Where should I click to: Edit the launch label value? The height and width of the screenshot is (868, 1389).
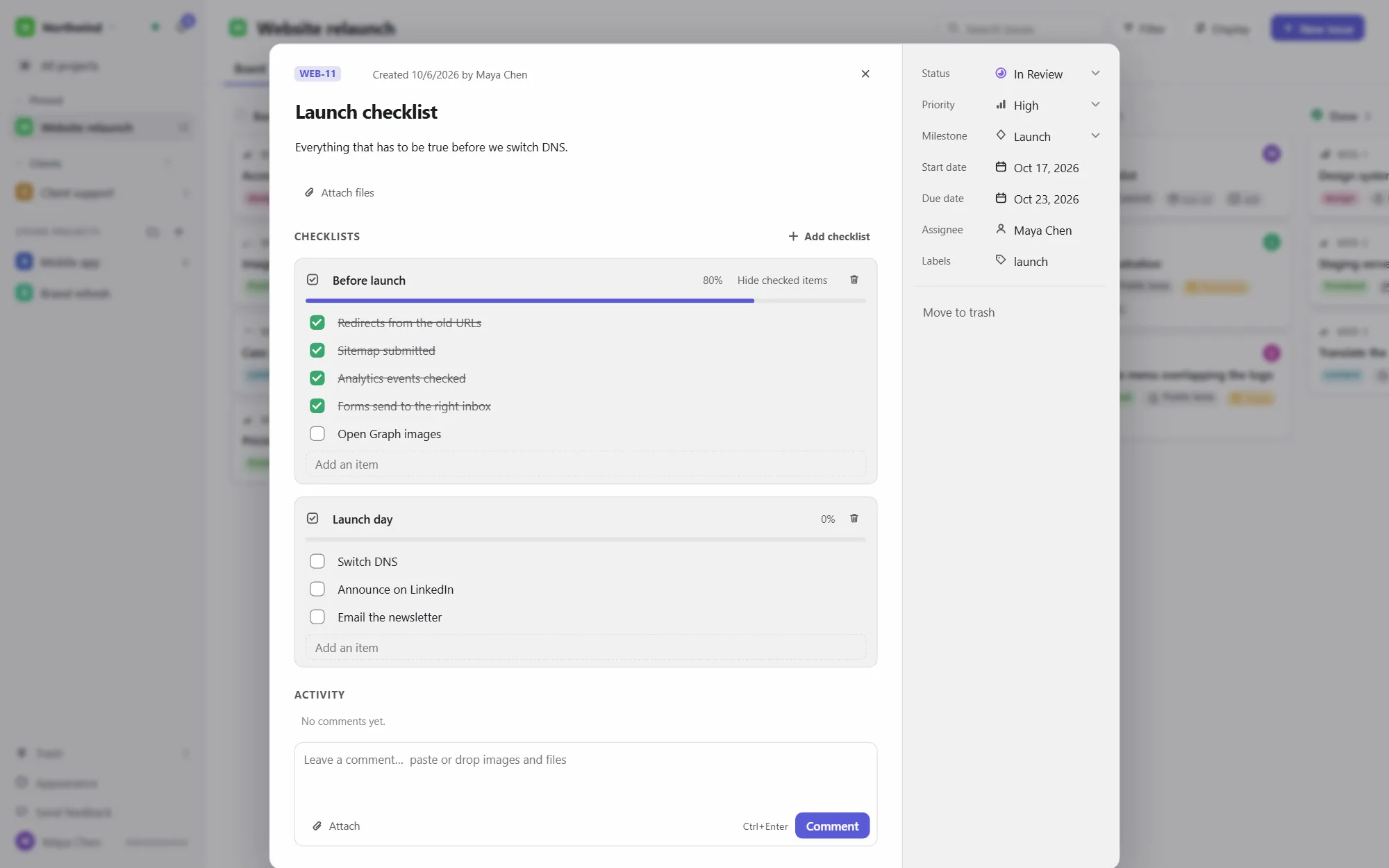click(x=1031, y=262)
